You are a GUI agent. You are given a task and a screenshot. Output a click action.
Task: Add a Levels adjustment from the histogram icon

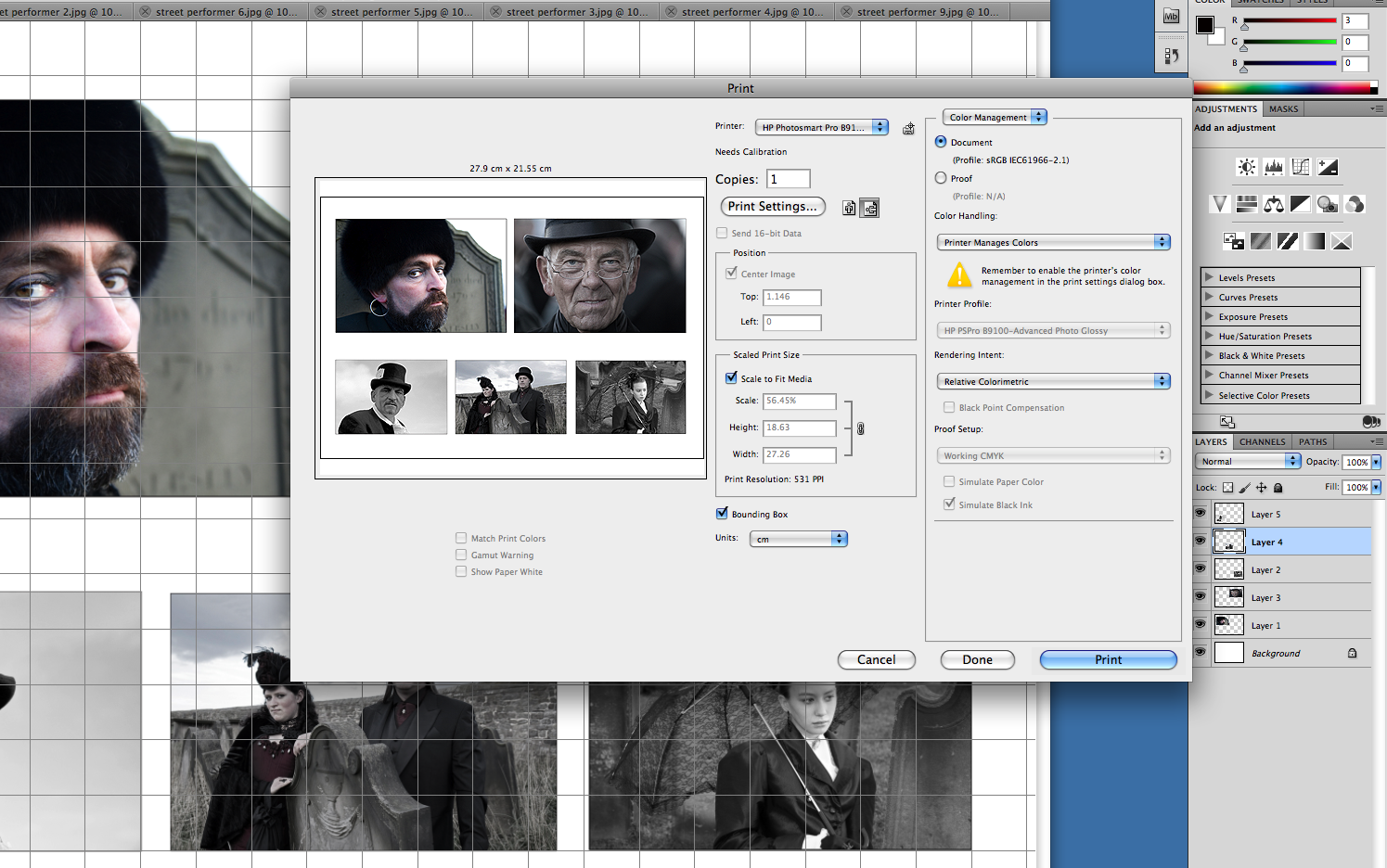[x=1274, y=167]
